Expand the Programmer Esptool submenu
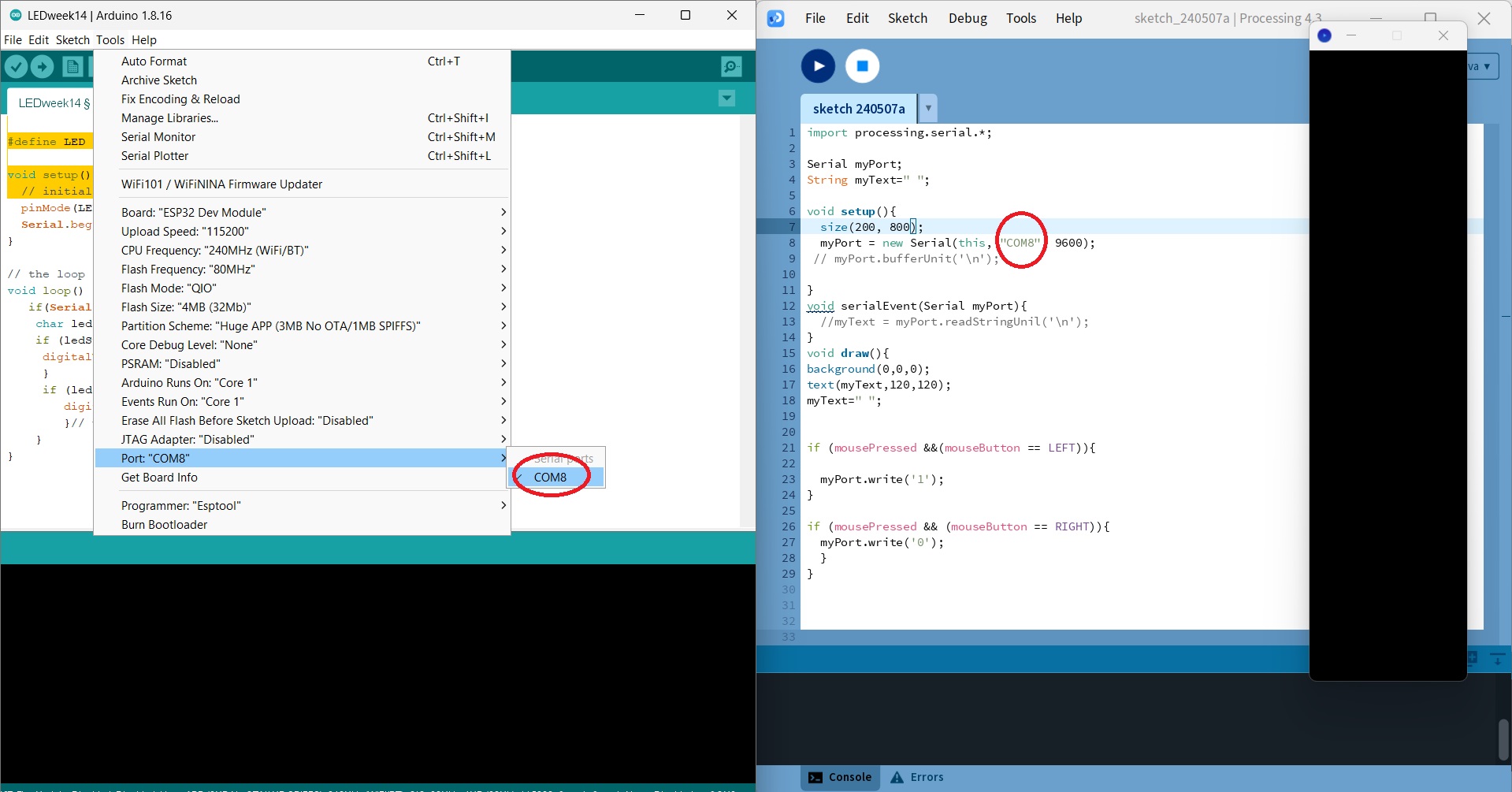The height and width of the screenshot is (792, 1512). pyautogui.click(x=303, y=506)
